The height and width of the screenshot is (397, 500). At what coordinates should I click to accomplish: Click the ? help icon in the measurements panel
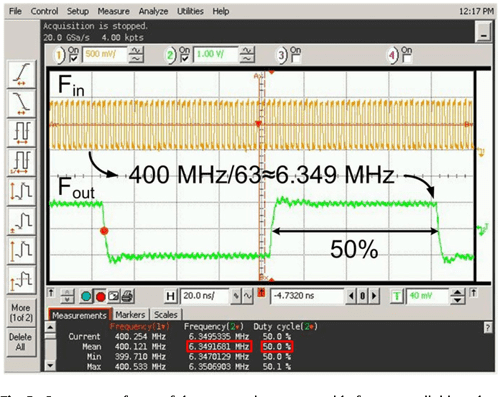click(488, 328)
